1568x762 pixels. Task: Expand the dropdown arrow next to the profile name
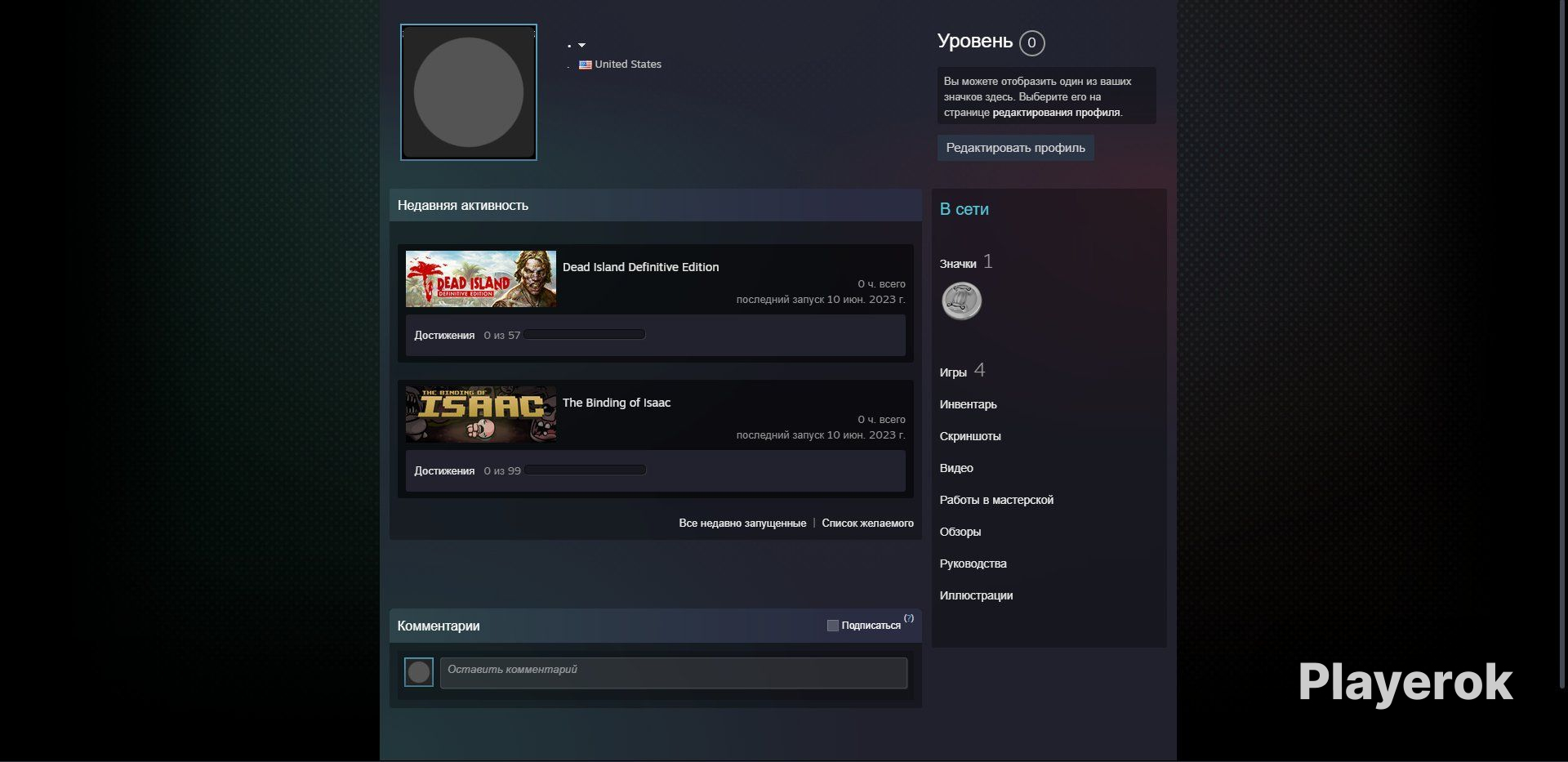[x=581, y=45]
